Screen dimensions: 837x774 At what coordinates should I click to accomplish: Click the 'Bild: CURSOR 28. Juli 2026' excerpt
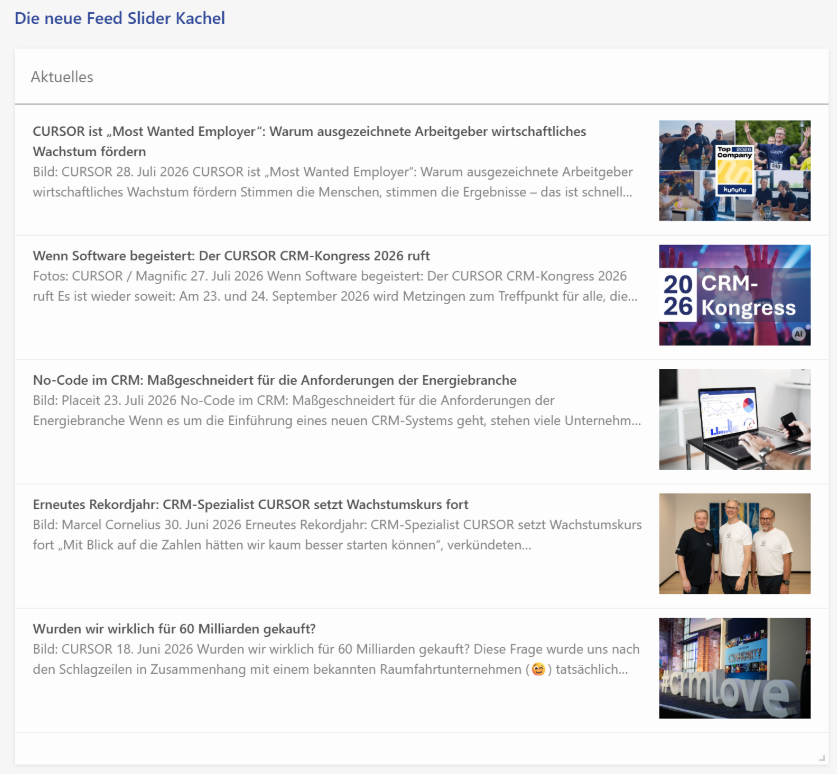pyautogui.click(x=333, y=182)
